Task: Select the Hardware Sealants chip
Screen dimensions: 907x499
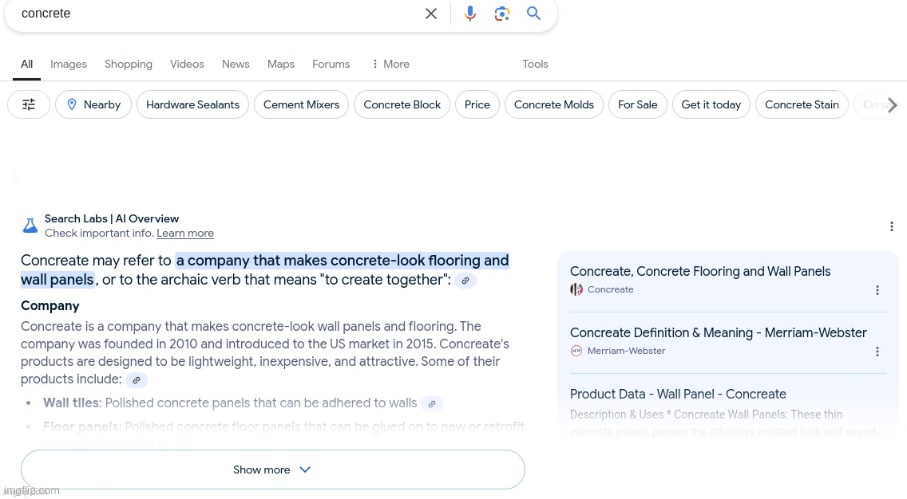Action: click(x=193, y=105)
